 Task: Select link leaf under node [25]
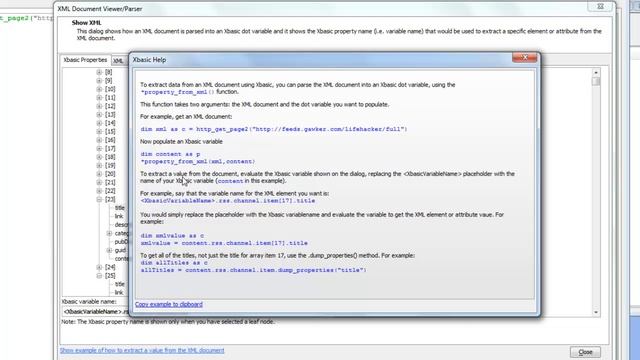click(119, 293)
